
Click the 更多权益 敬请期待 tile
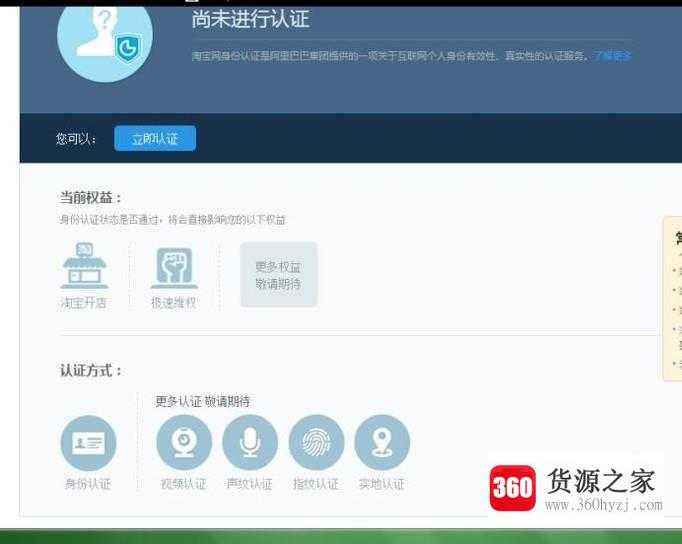[279, 275]
